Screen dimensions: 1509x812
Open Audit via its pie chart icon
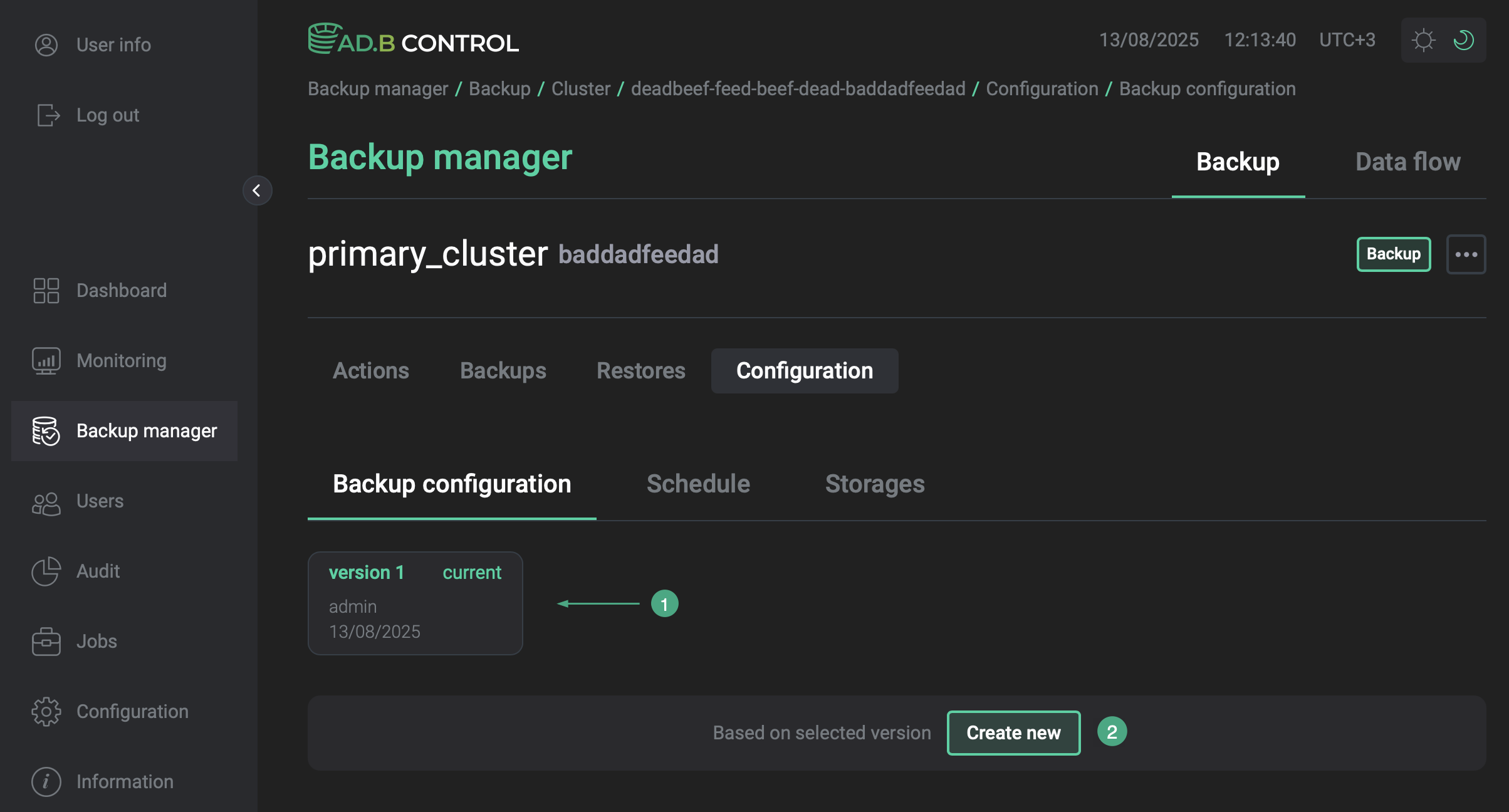pyautogui.click(x=46, y=571)
